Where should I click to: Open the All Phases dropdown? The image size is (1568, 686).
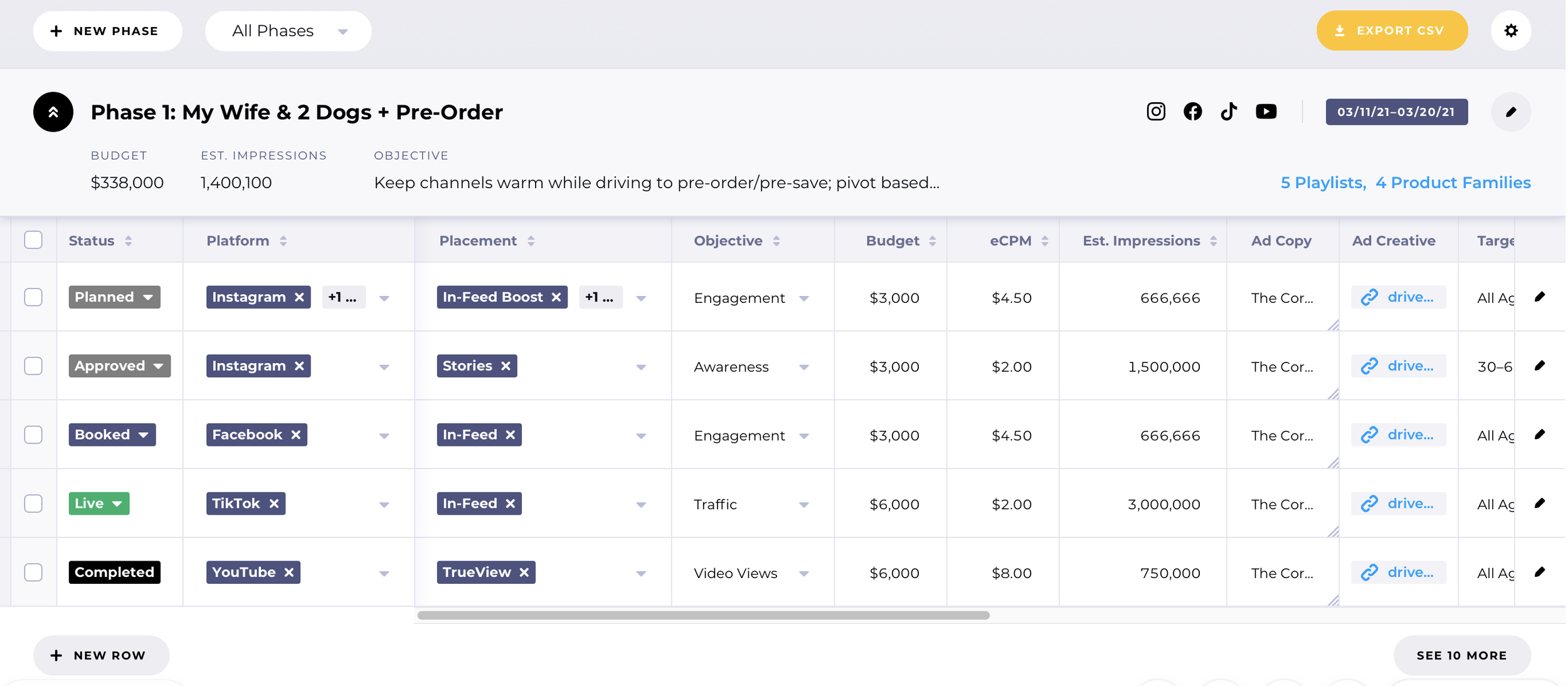(288, 31)
